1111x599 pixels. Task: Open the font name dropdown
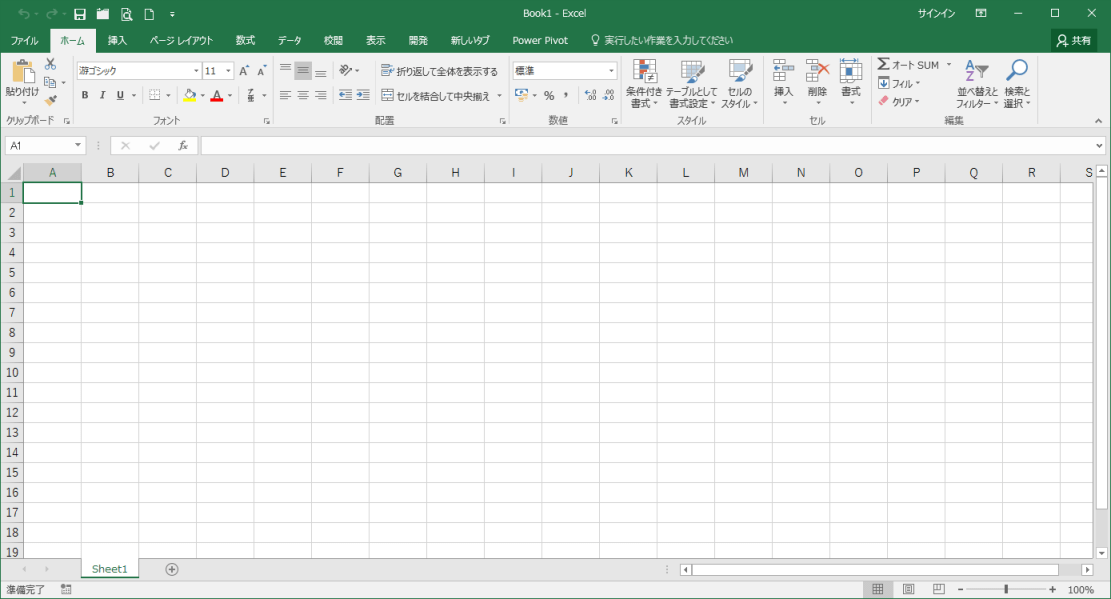(x=195, y=70)
